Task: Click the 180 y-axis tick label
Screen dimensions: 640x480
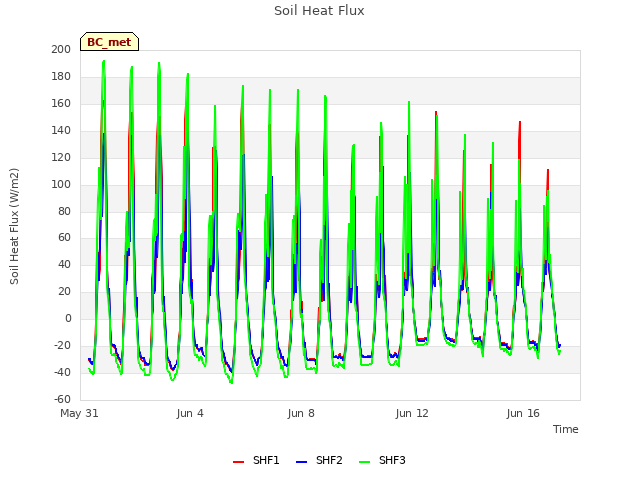Action: pos(61,76)
